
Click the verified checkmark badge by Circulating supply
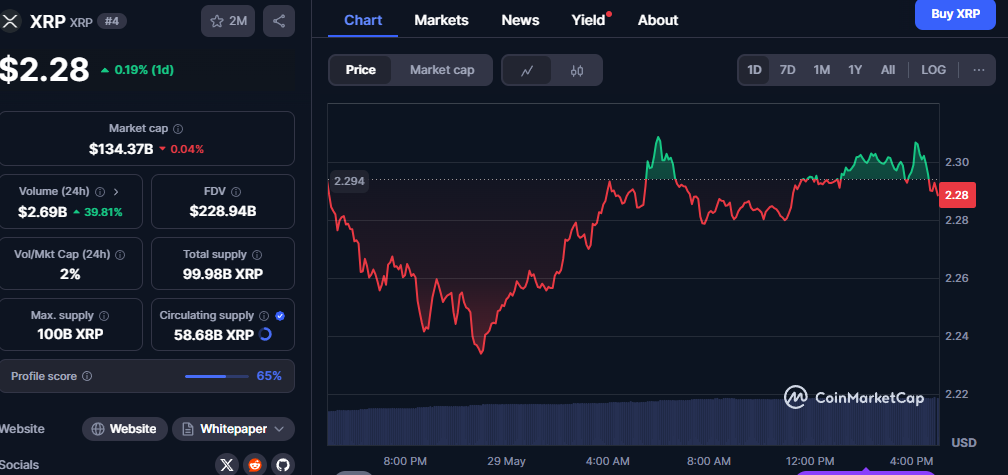pos(280,316)
